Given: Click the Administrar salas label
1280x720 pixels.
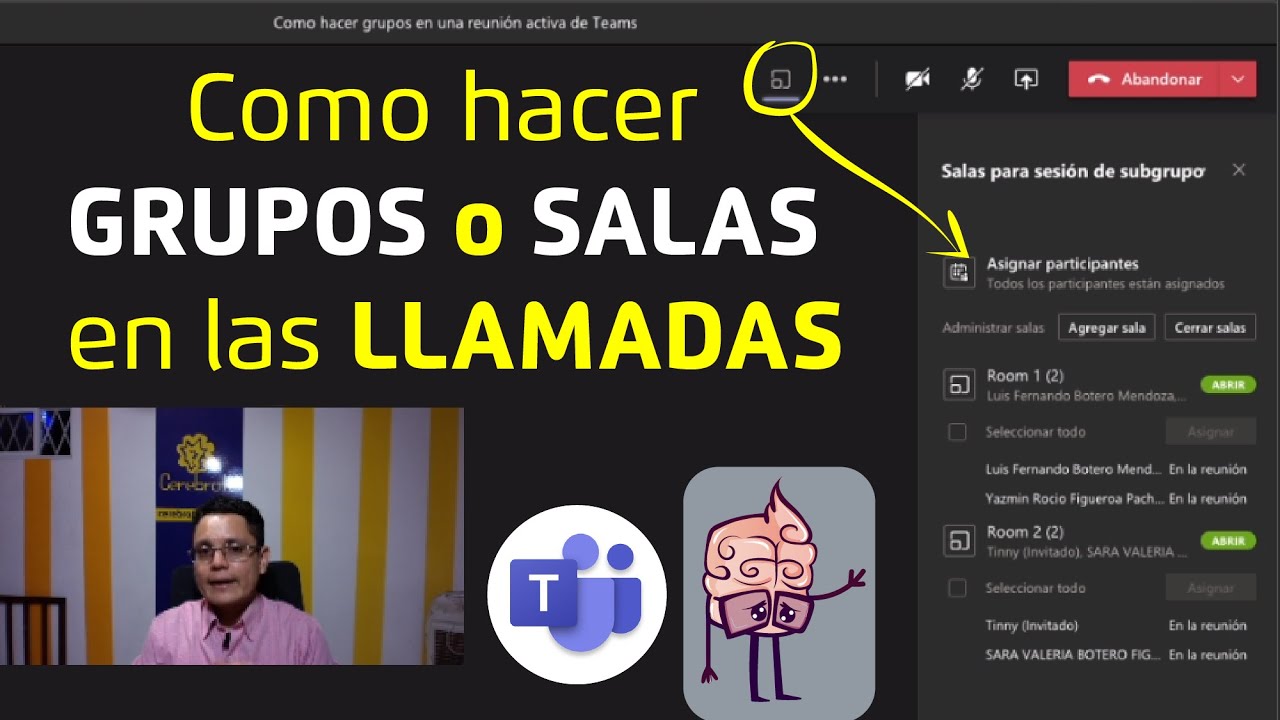Looking at the screenshot, I should coord(993,328).
